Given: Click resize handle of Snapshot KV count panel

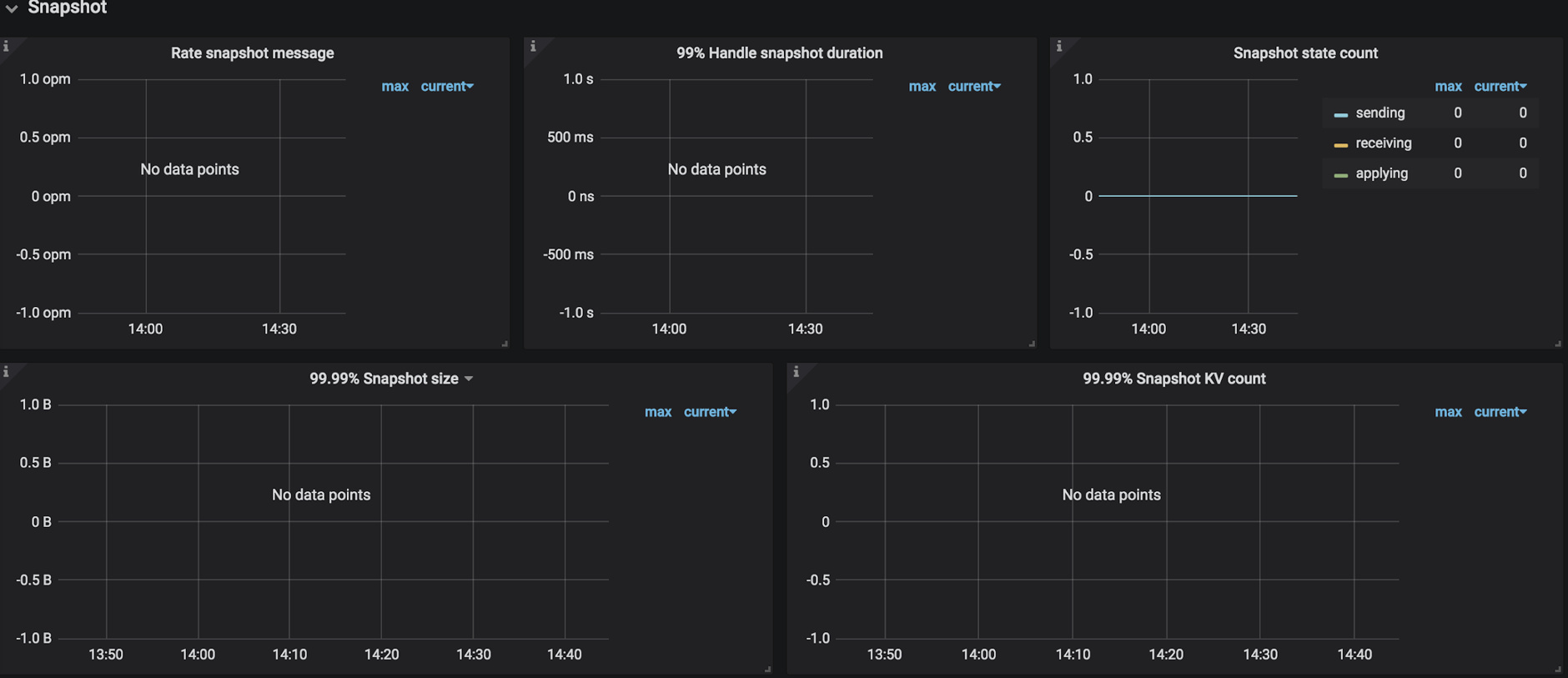Looking at the screenshot, I should pyautogui.click(x=1557, y=669).
